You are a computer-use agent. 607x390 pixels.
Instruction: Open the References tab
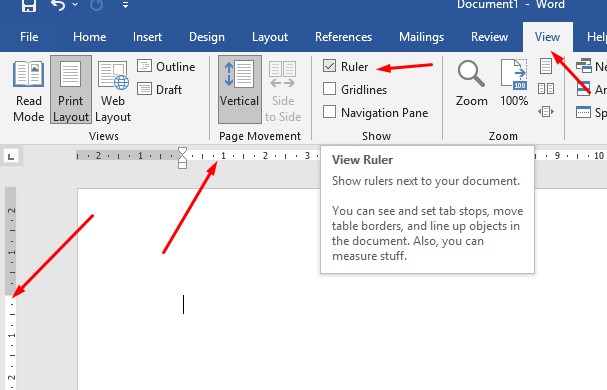[x=343, y=37]
